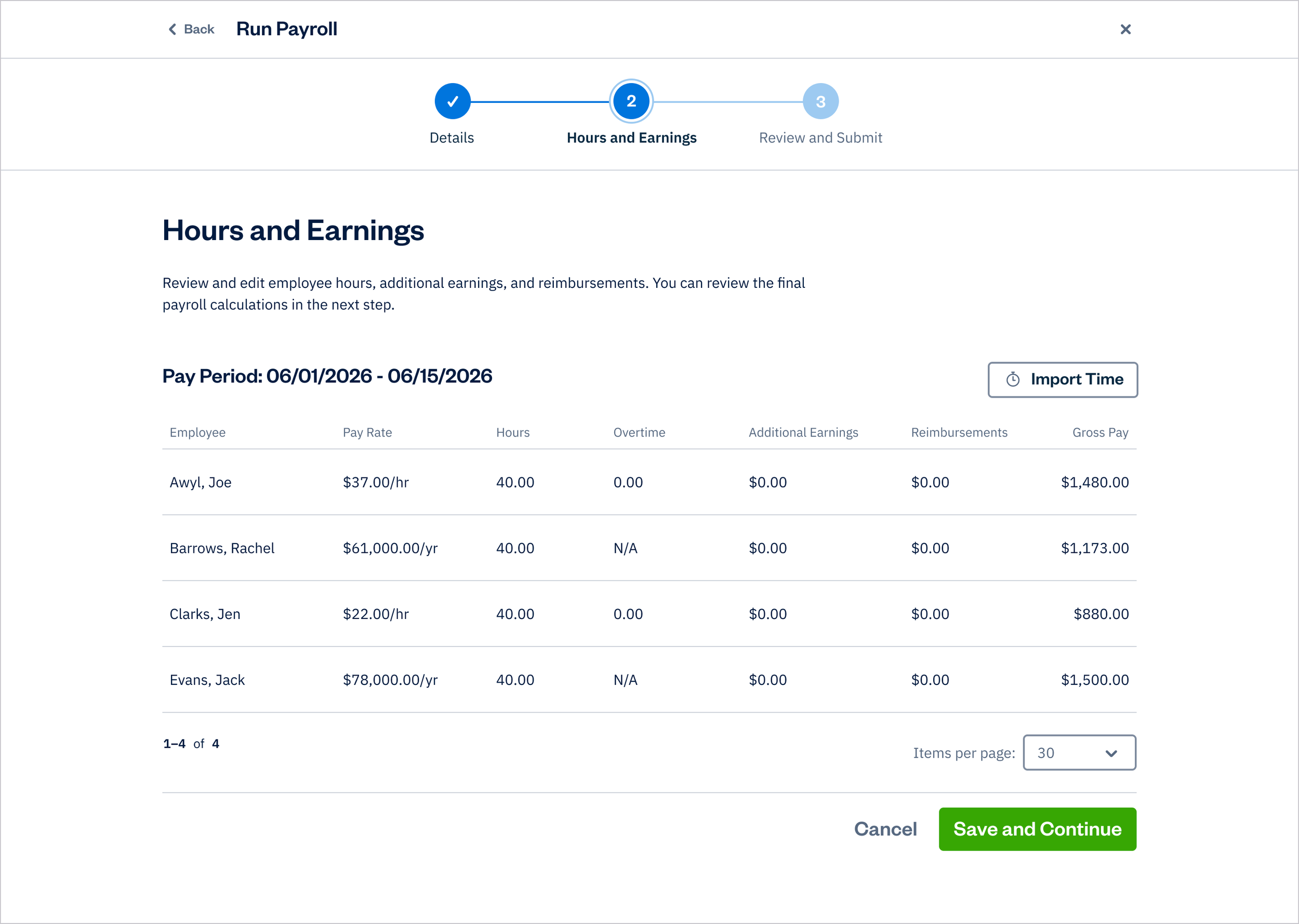This screenshot has width=1299, height=924.
Task: Click gross pay $1,480.00
Action: (x=1094, y=482)
